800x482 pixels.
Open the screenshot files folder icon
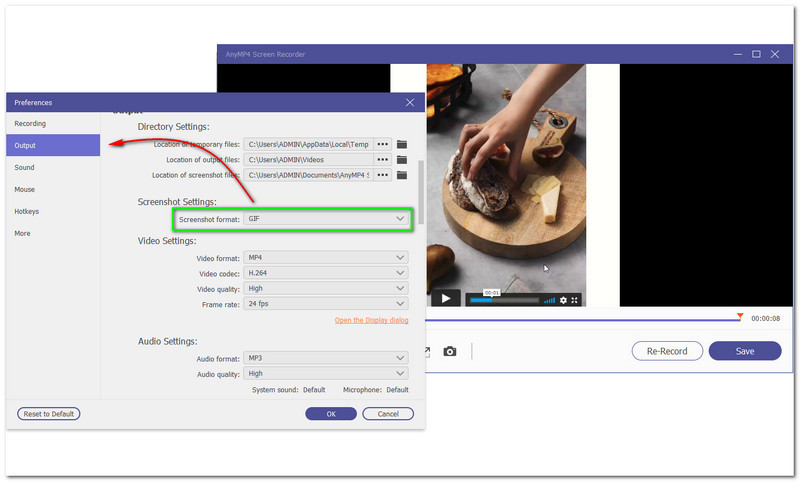pyautogui.click(x=402, y=175)
